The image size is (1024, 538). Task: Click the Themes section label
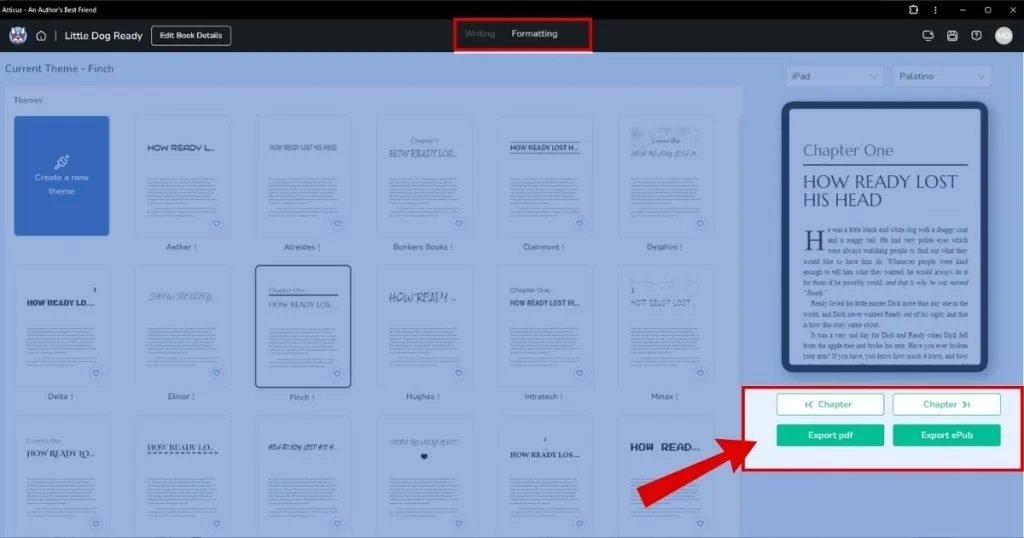(28, 100)
